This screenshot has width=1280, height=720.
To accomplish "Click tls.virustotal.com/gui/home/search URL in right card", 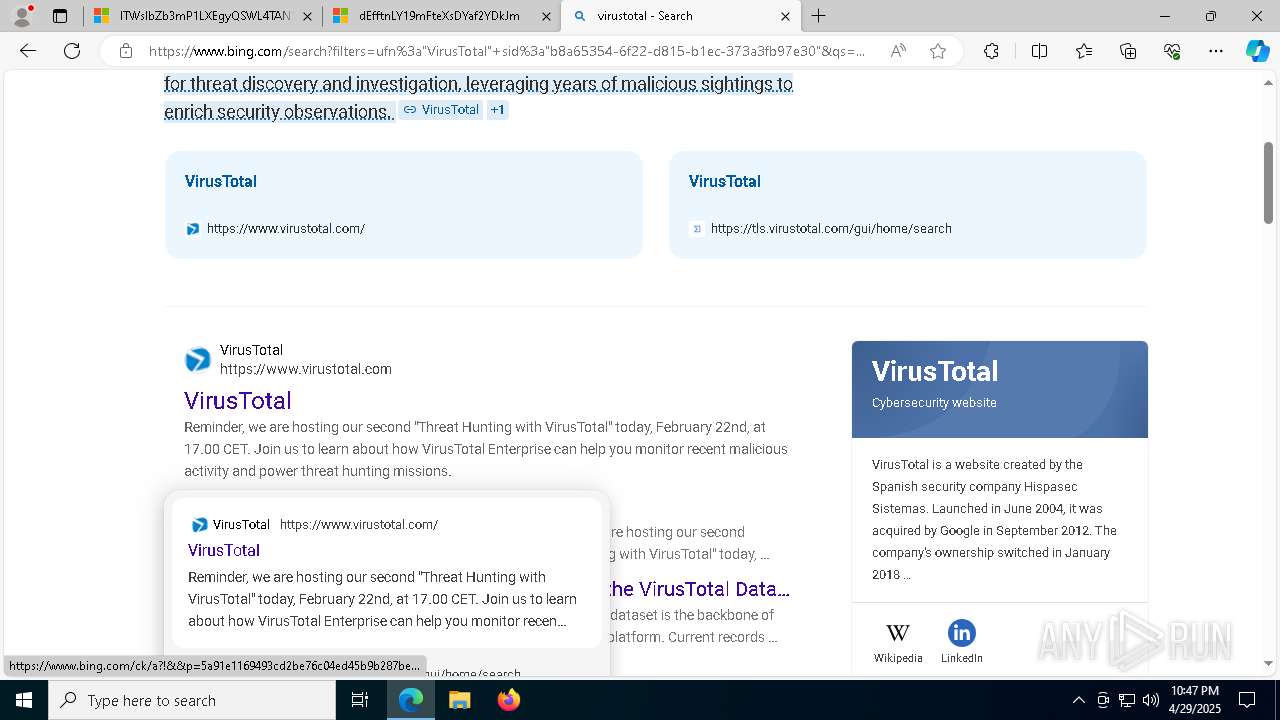I will 831,229.
